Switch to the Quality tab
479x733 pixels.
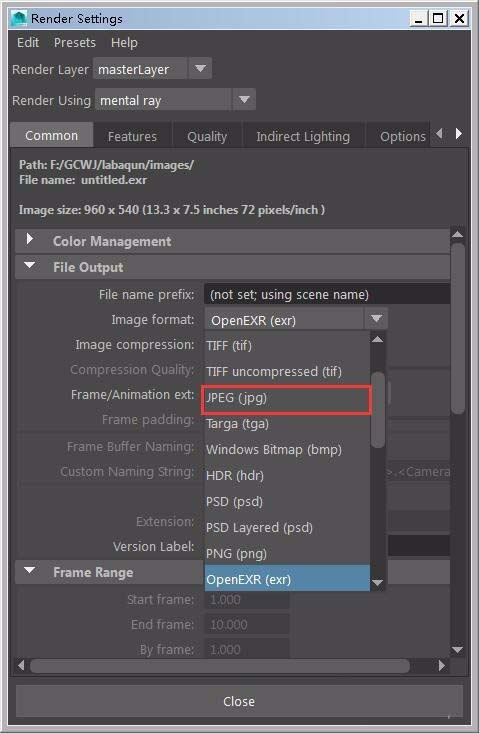207,137
